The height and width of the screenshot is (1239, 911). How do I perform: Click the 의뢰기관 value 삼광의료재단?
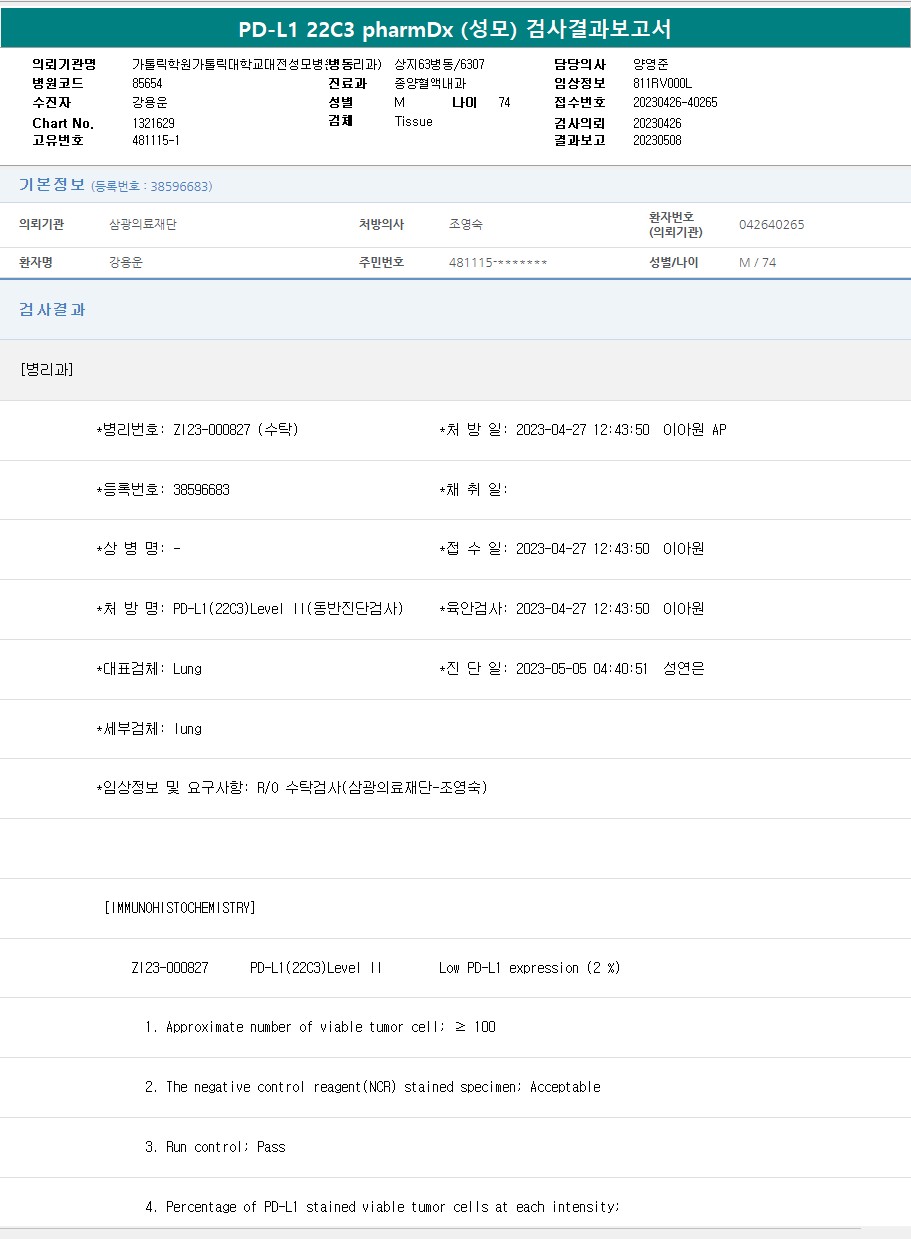[143, 225]
